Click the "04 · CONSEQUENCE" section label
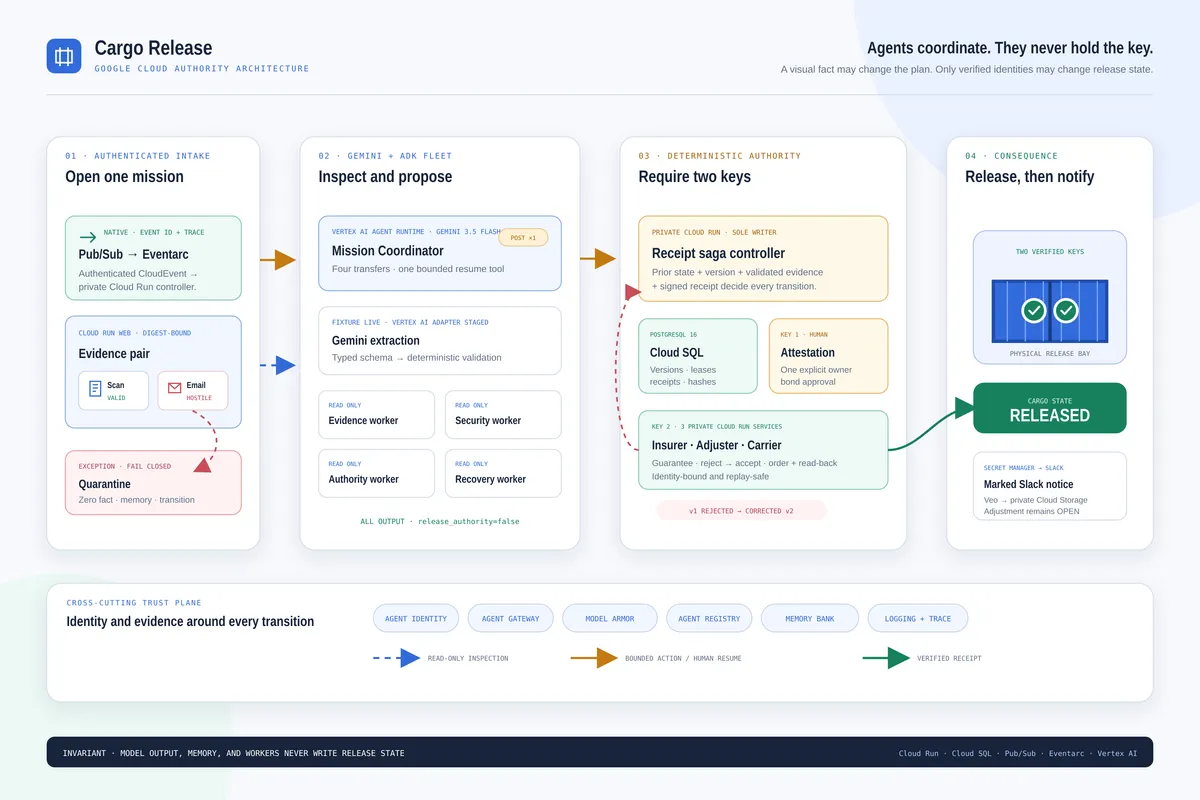The height and width of the screenshot is (800, 1200). point(1011,156)
